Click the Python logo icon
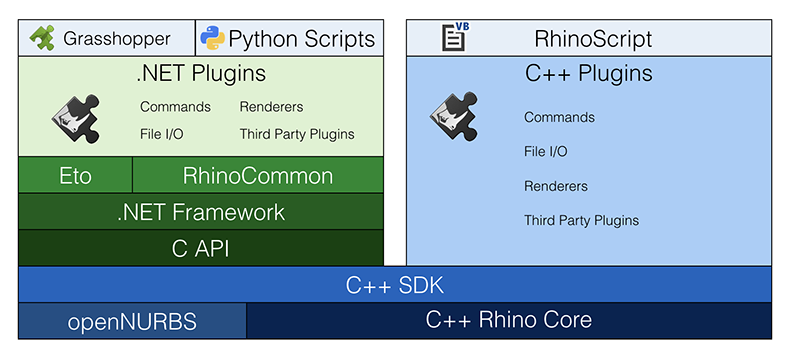790x361 pixels. [212, 39]
